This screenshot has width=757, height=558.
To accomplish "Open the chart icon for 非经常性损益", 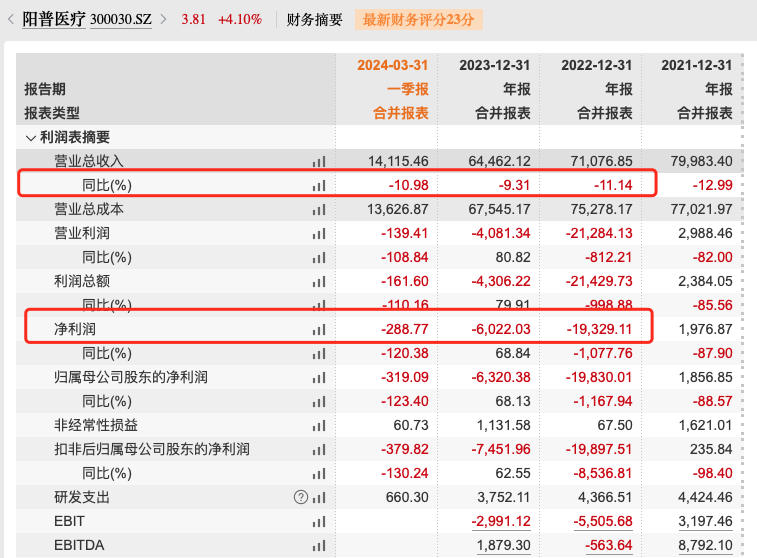I will (319, 425).
